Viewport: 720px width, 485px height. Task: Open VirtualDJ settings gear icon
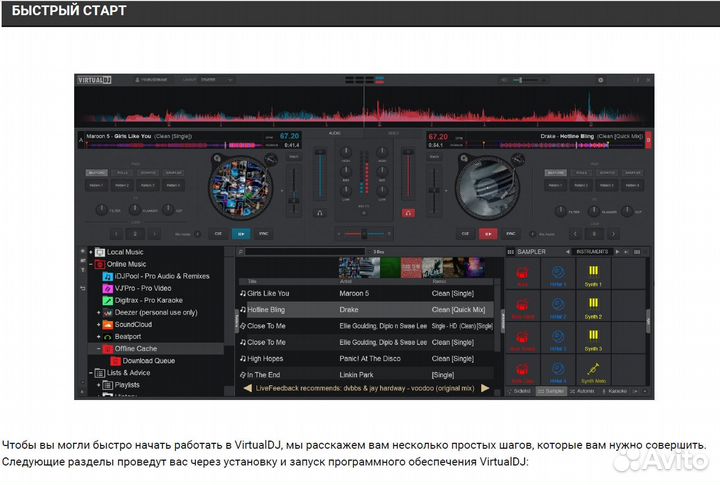click(600, 80)
